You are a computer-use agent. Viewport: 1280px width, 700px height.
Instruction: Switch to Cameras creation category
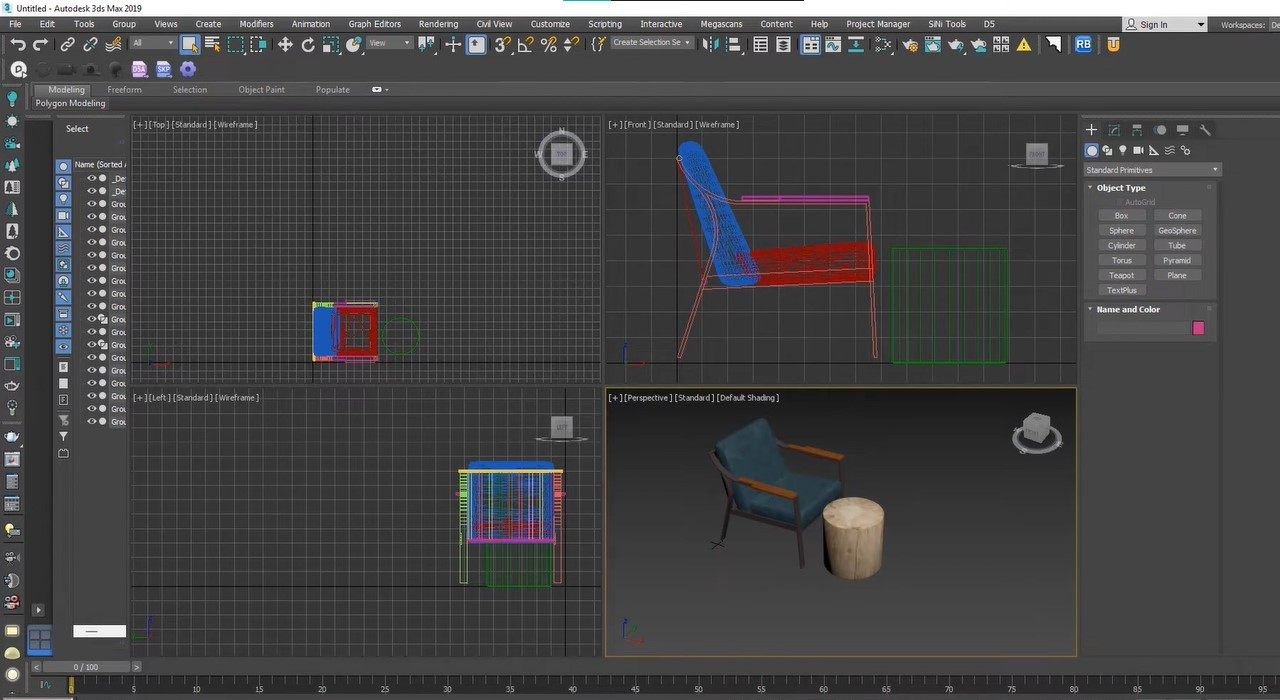(x=1138, y=150)
